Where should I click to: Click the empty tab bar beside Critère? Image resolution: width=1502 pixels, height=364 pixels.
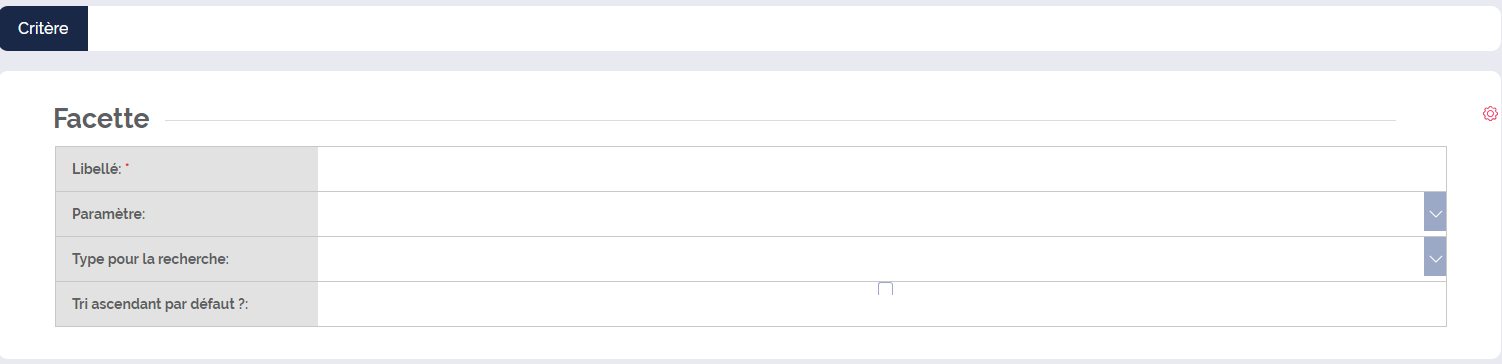(795, 28)
